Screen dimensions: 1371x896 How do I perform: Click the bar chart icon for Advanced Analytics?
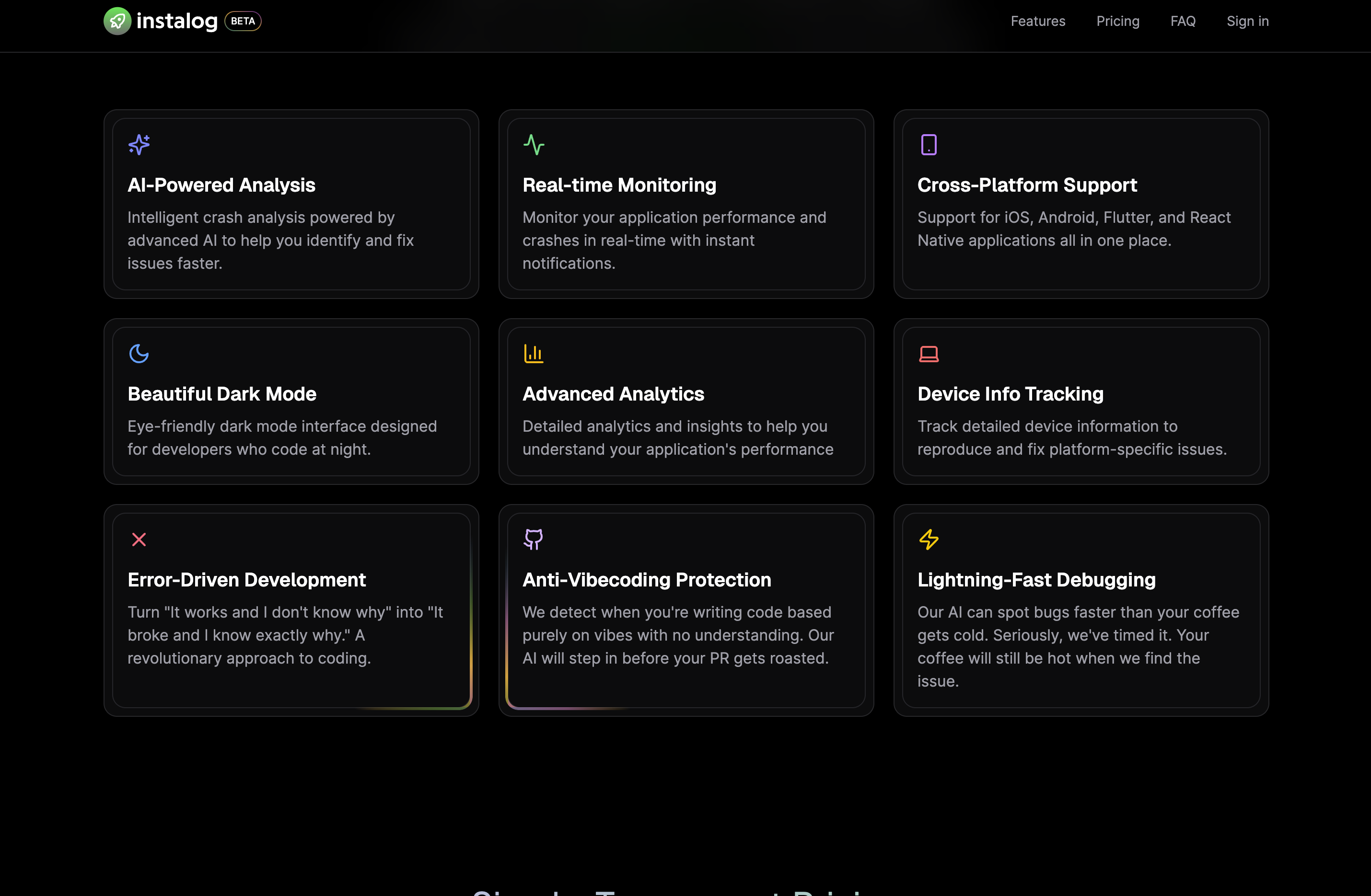point(534,354)
